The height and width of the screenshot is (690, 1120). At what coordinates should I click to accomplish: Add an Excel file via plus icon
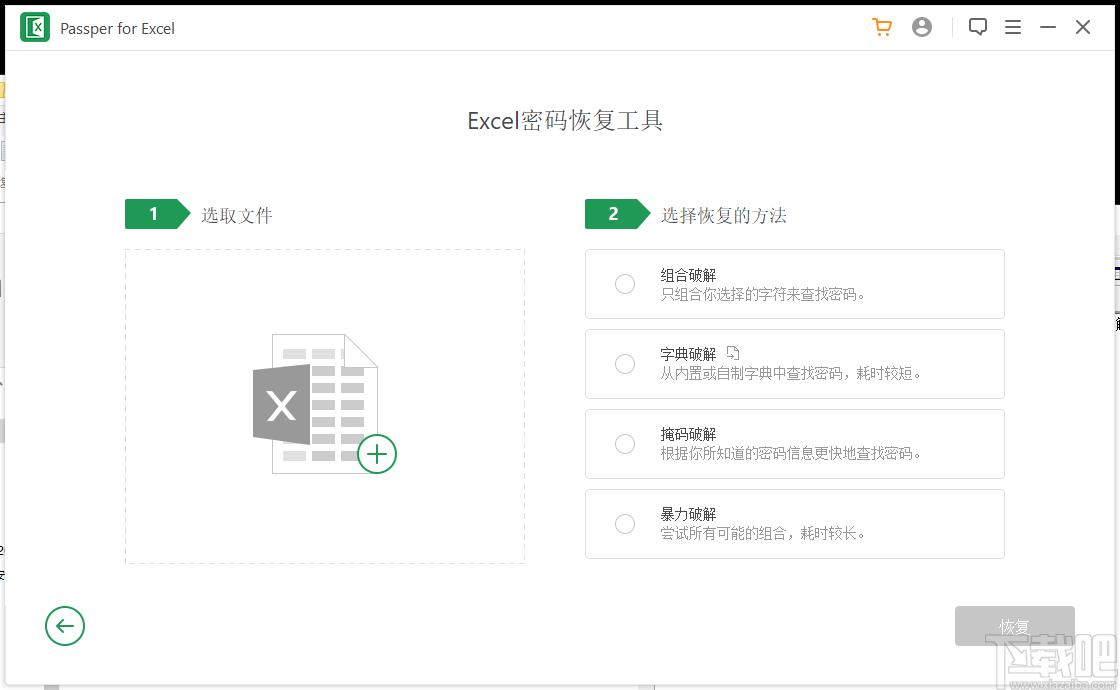[x=376, y=454]
